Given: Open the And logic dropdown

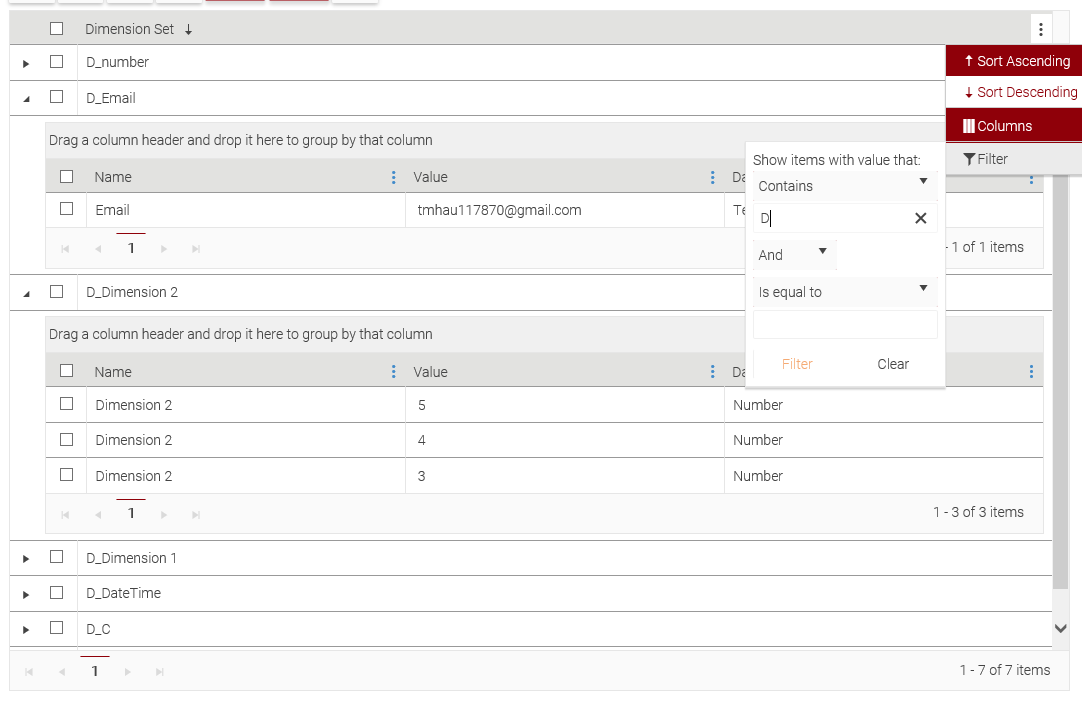Looking at the screenshot, I should [794, 254].
